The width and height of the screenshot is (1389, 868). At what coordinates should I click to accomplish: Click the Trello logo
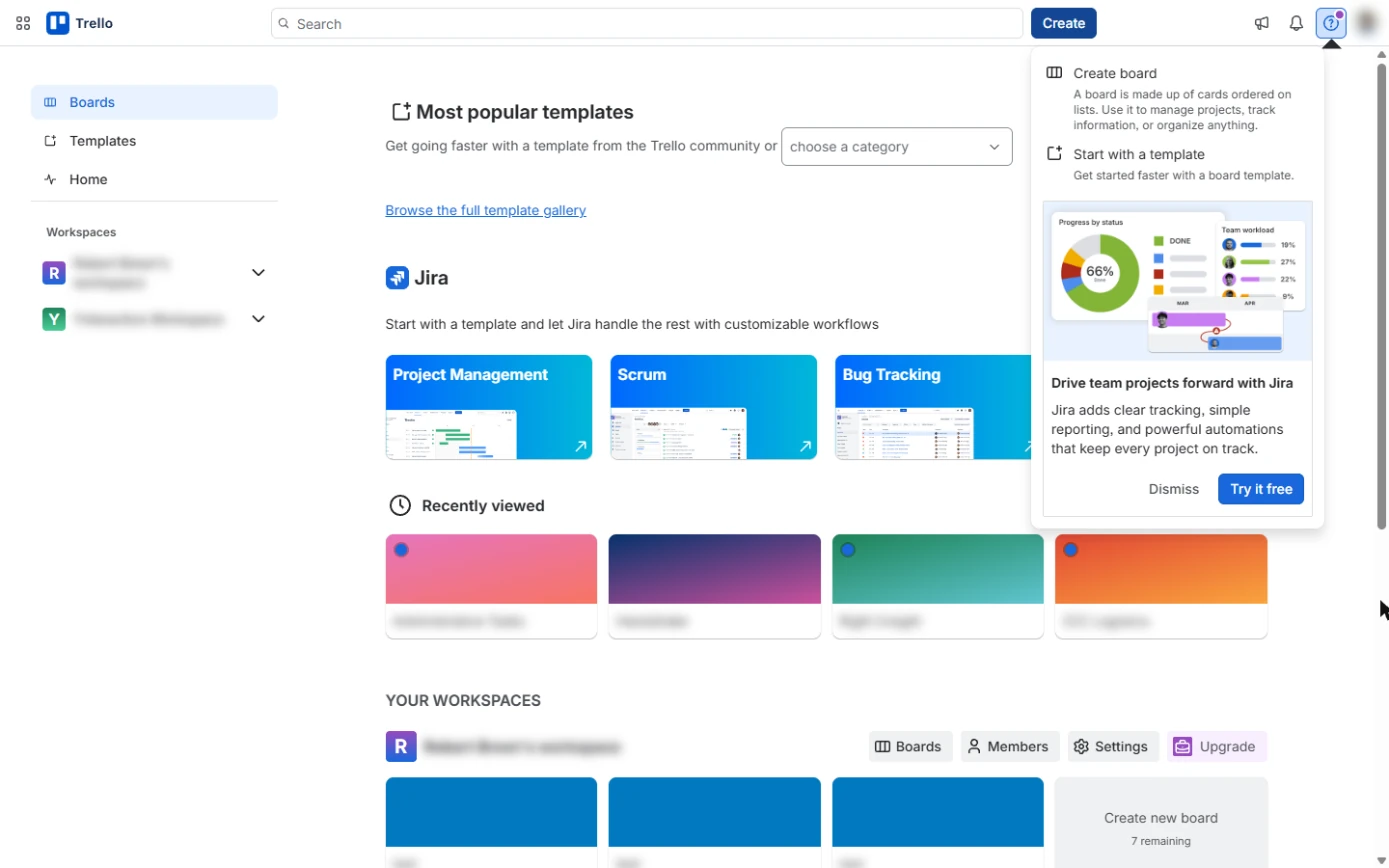click(x=80, y=23)
